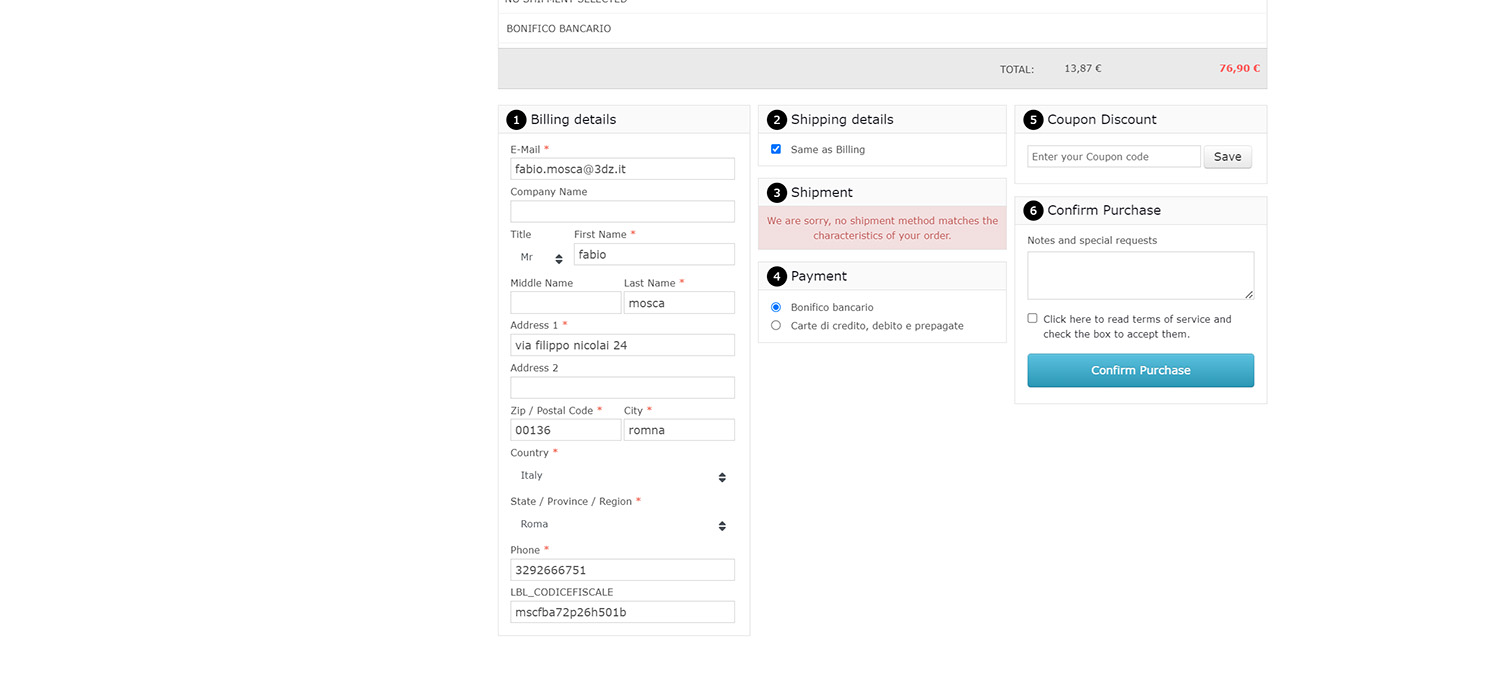Click the empty Company Name field
The width and height of the screenshot is (1500, 700).
tap(622, 212)
